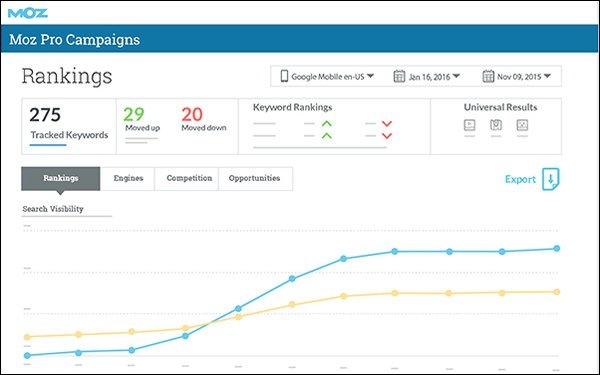Image resolution: width=600 pixels, height=375 pixels.
Task: Click the first yellow data point on the chart
Action: click(x=27, y=337)
